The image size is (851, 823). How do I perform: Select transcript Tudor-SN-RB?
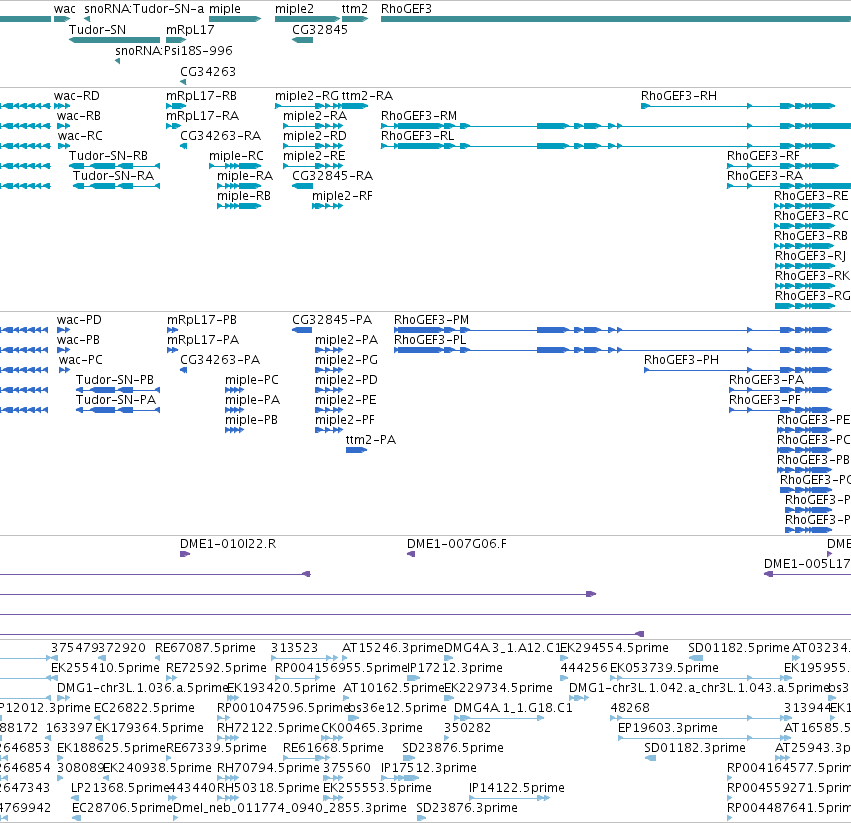(115, 166)
